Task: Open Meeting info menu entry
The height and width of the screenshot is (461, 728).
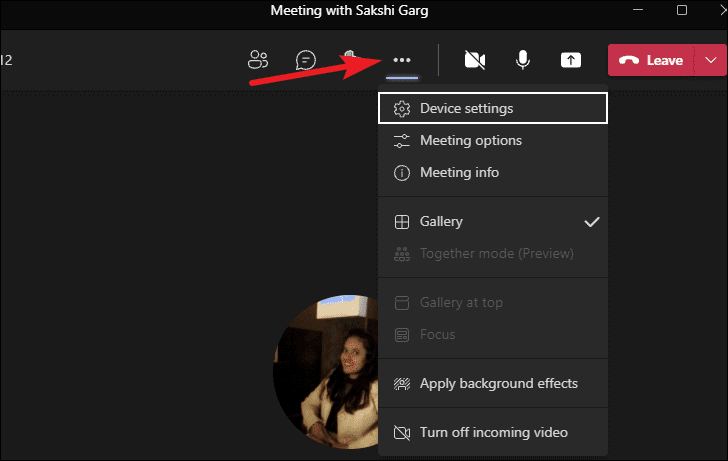Action: click(493, 172)
